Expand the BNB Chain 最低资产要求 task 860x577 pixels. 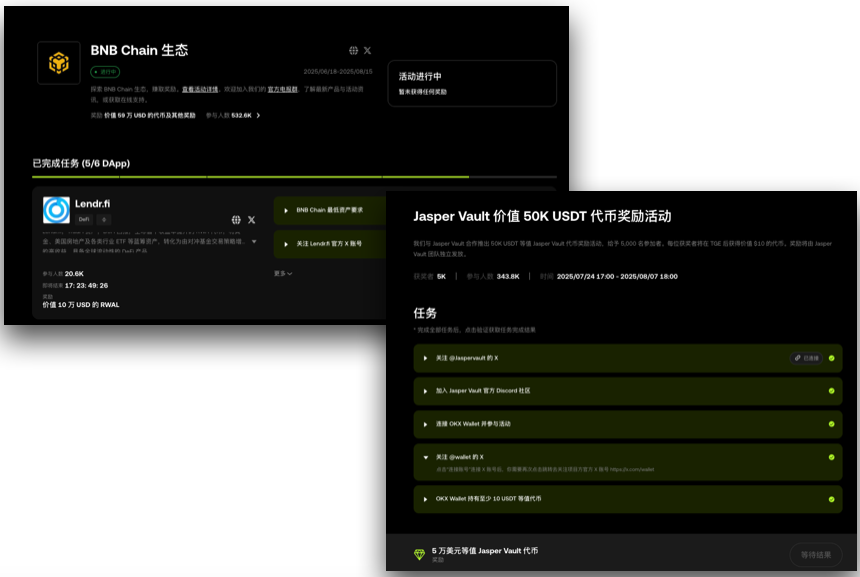pyautogui.click(x=330, y=211)
